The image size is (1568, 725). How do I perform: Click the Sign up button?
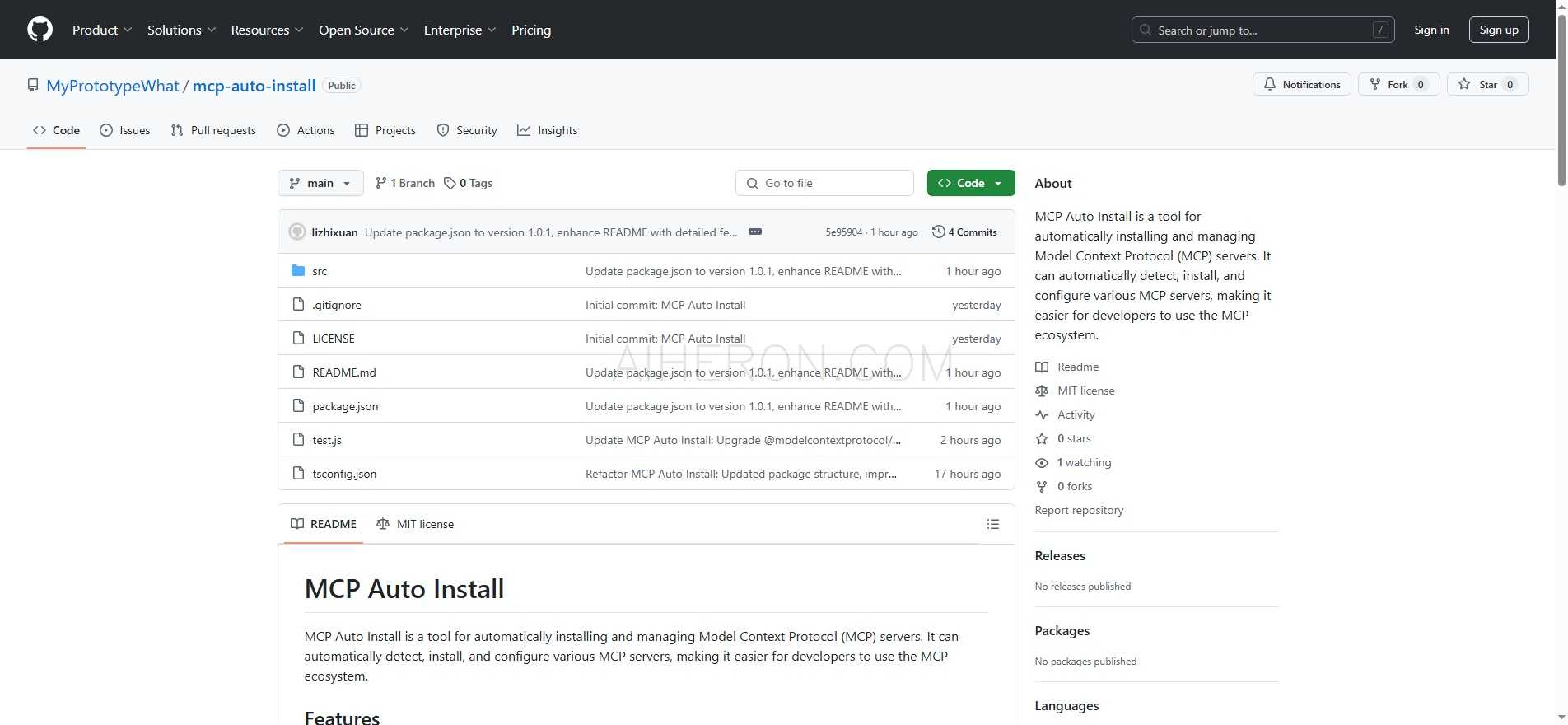point(1499,30)
